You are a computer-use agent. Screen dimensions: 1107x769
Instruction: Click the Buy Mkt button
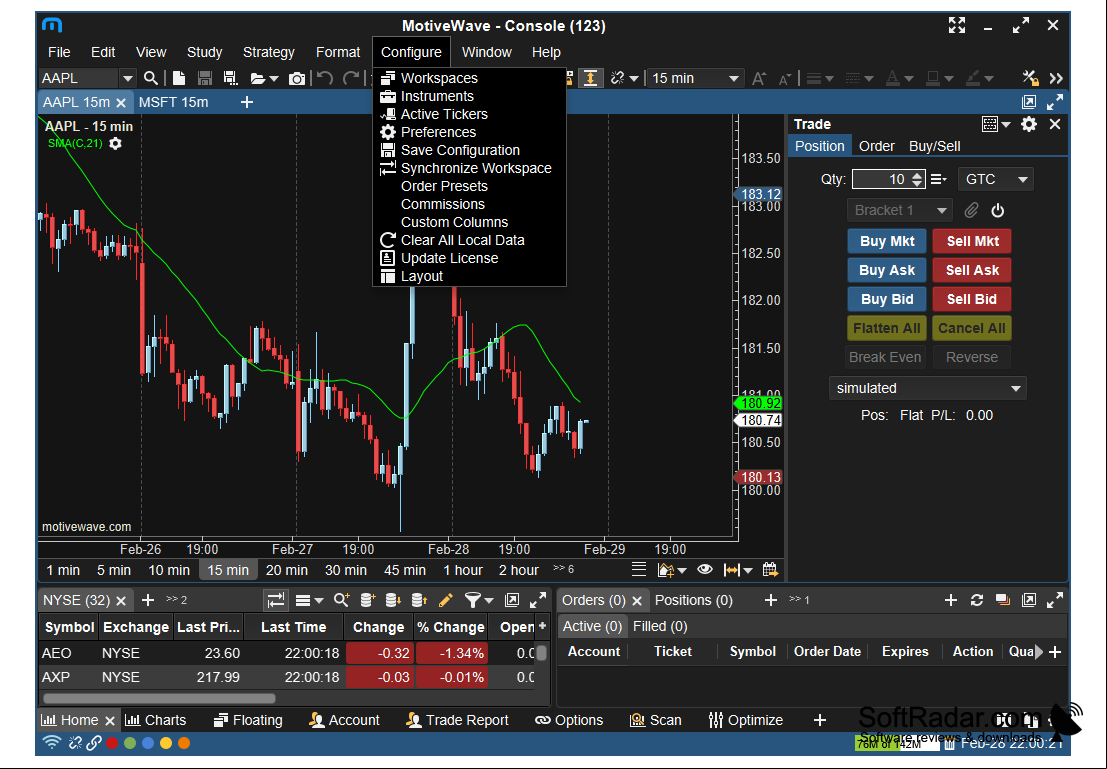(887, 242)
